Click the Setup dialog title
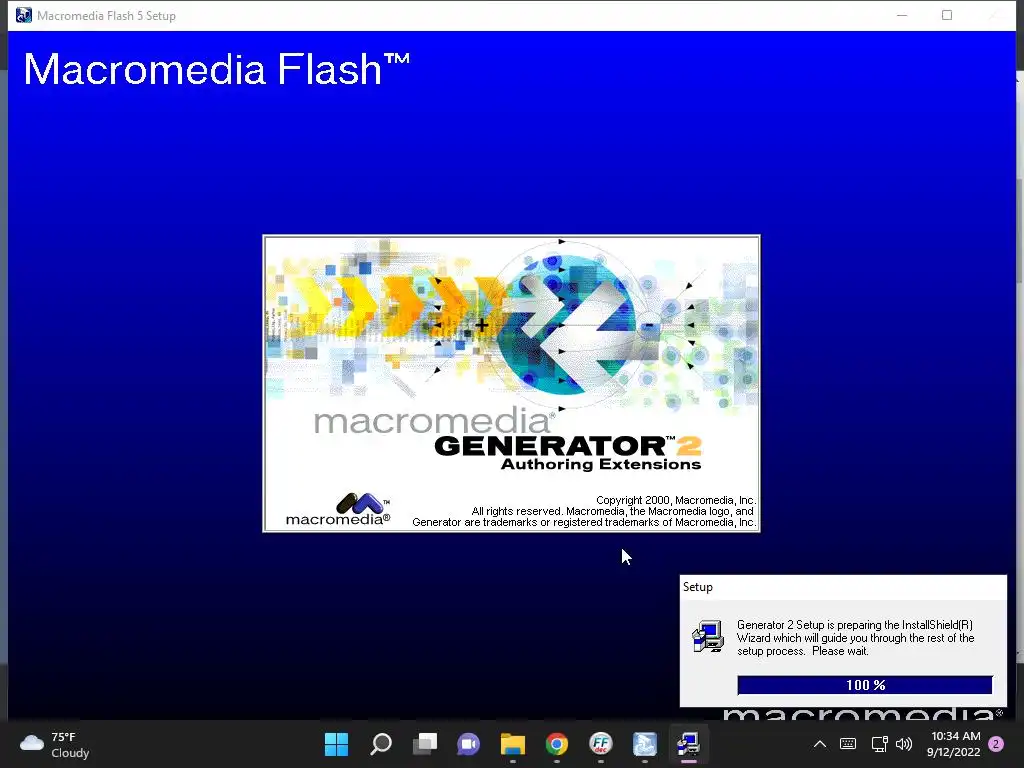 click(697, 586)
